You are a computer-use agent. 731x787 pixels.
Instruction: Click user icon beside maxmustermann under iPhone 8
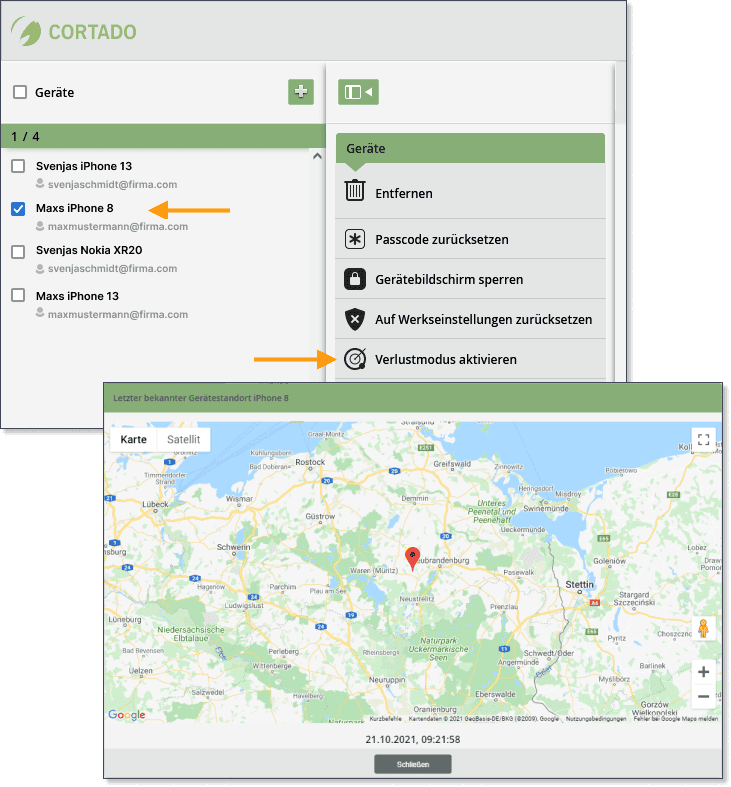click(x=40, y=226)
